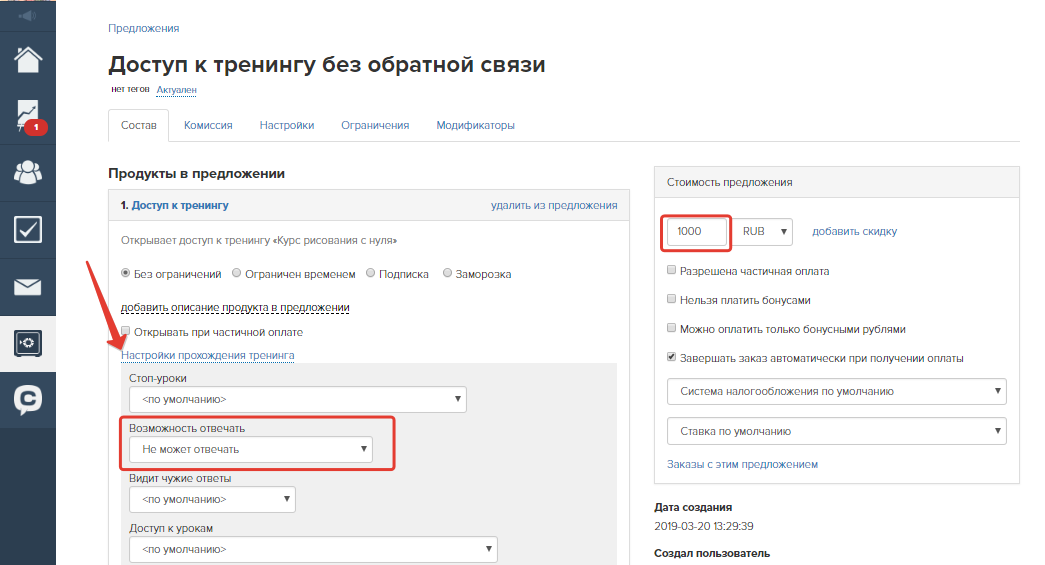Check 'Можно оплатить только бонусными рублями'
Screen dimensions: 1045x565
point(671,328)
